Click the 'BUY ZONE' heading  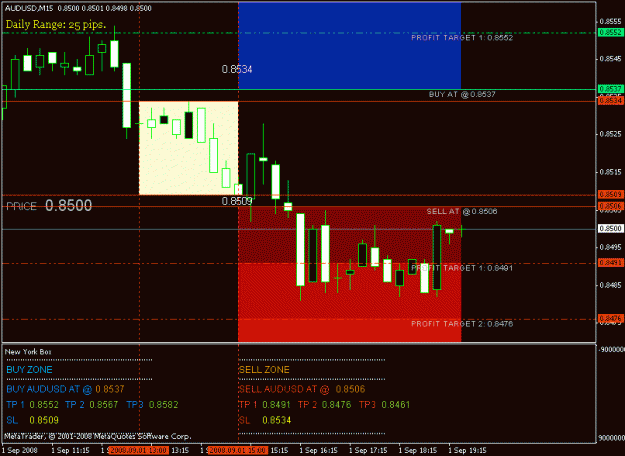click(29, 370)
